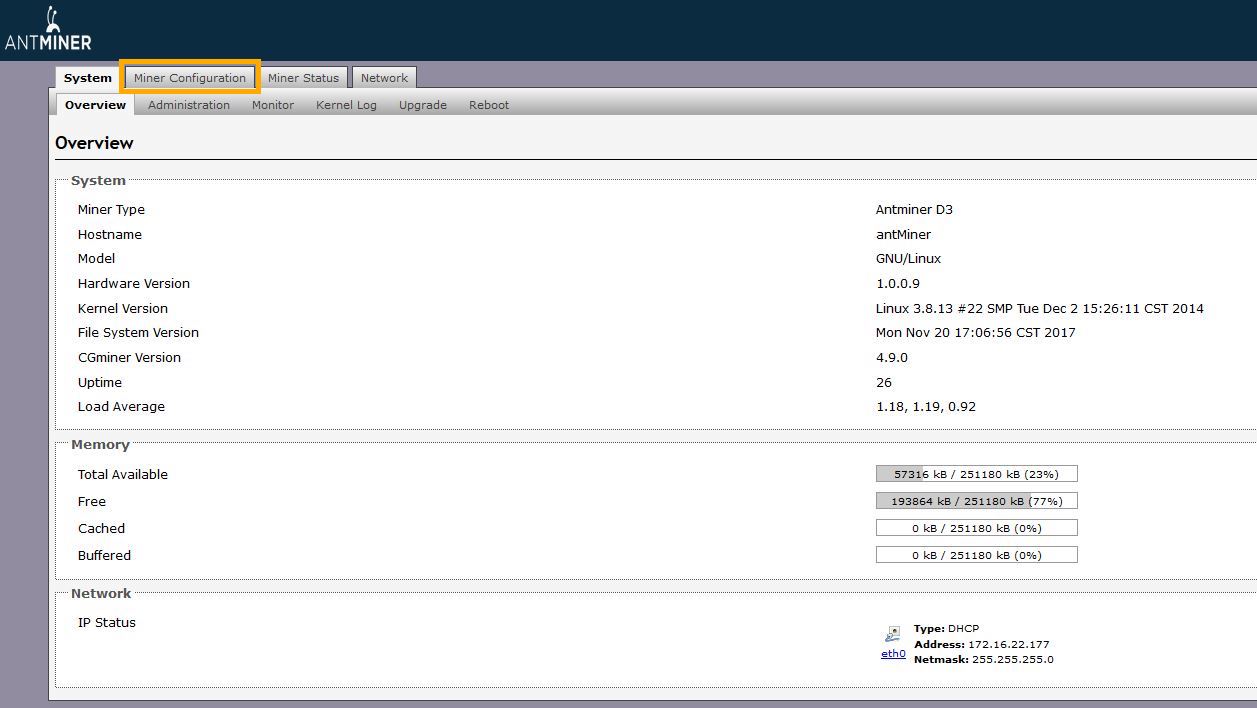Open the Administration subtab
1257x708 pixels.
point(189,105)
